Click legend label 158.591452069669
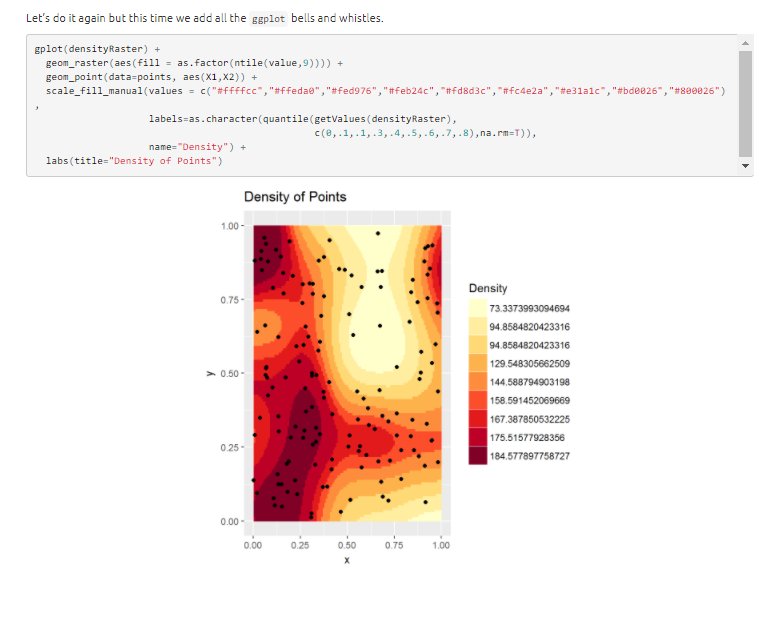This screenshot has width=772, height=626. 529,400
